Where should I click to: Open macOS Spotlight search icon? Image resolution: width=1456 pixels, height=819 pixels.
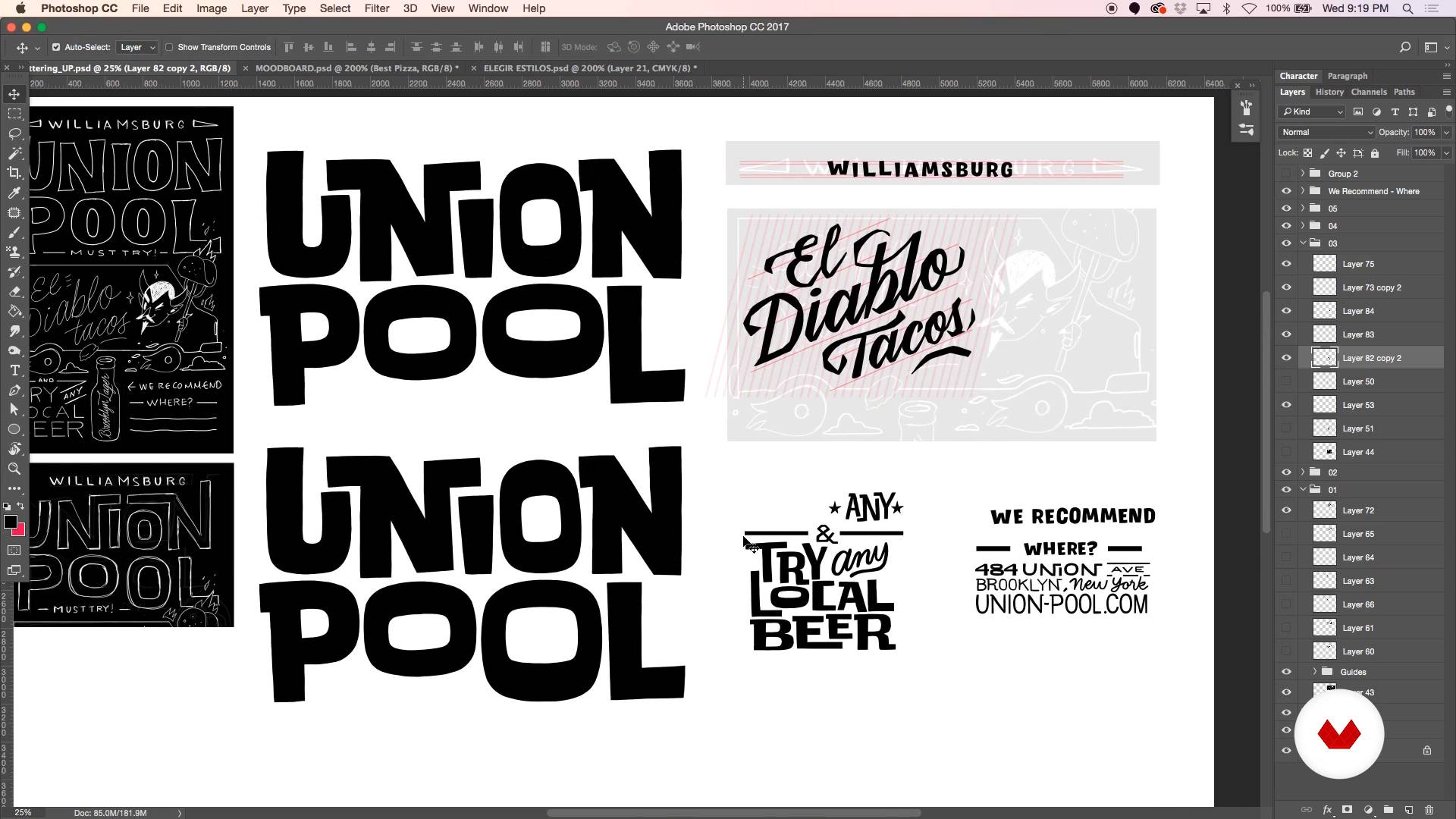click(1407, 8)
